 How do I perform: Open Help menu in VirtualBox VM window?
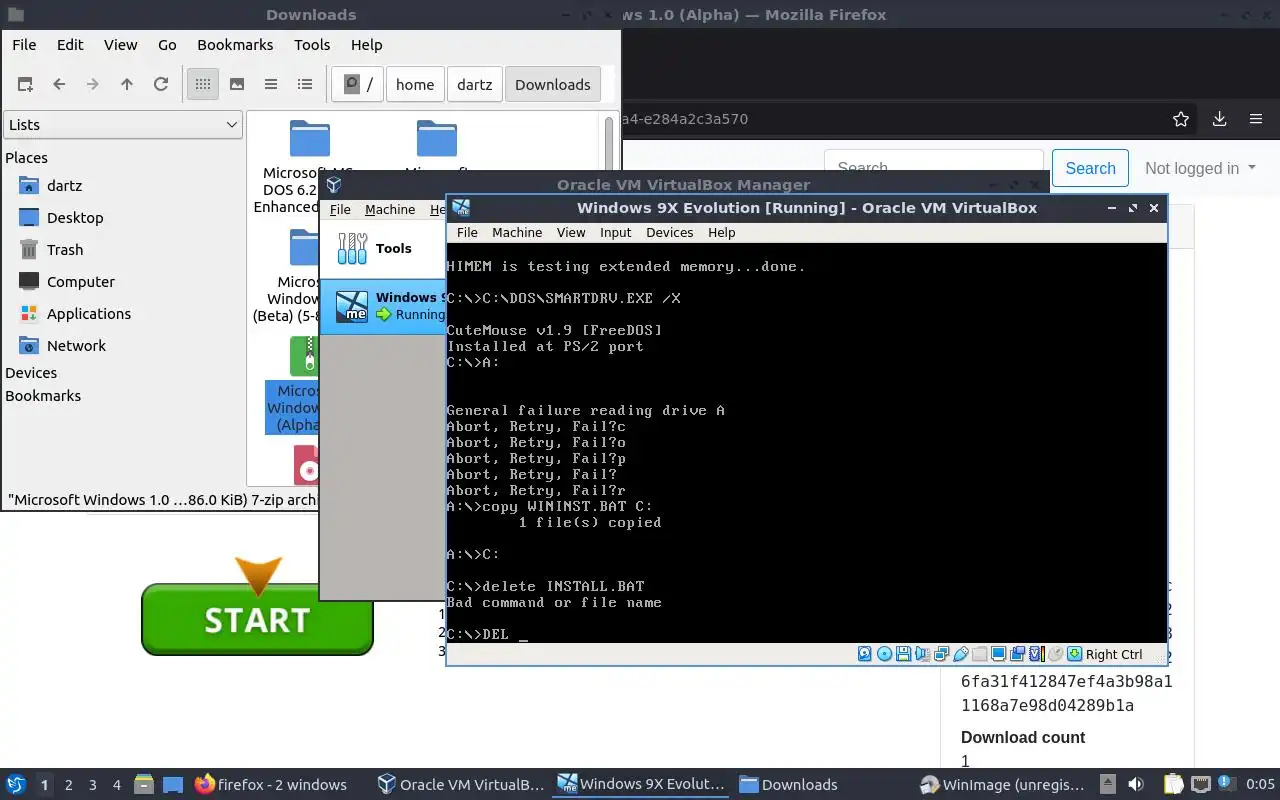click(722, 232)
